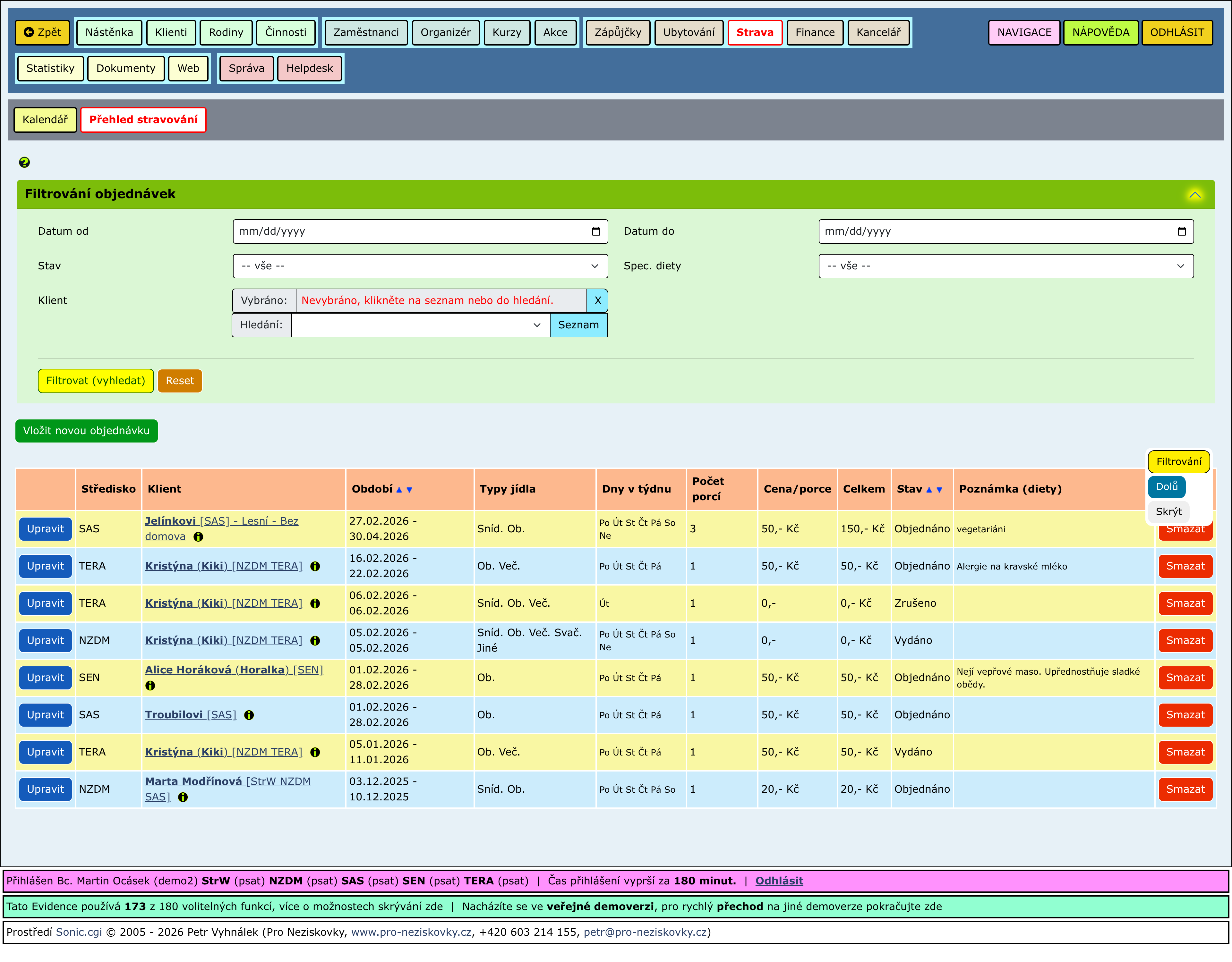Click info icon under Alice Horáková
Viewport: 1232px width, 962px height.
(x=150, y=686)
